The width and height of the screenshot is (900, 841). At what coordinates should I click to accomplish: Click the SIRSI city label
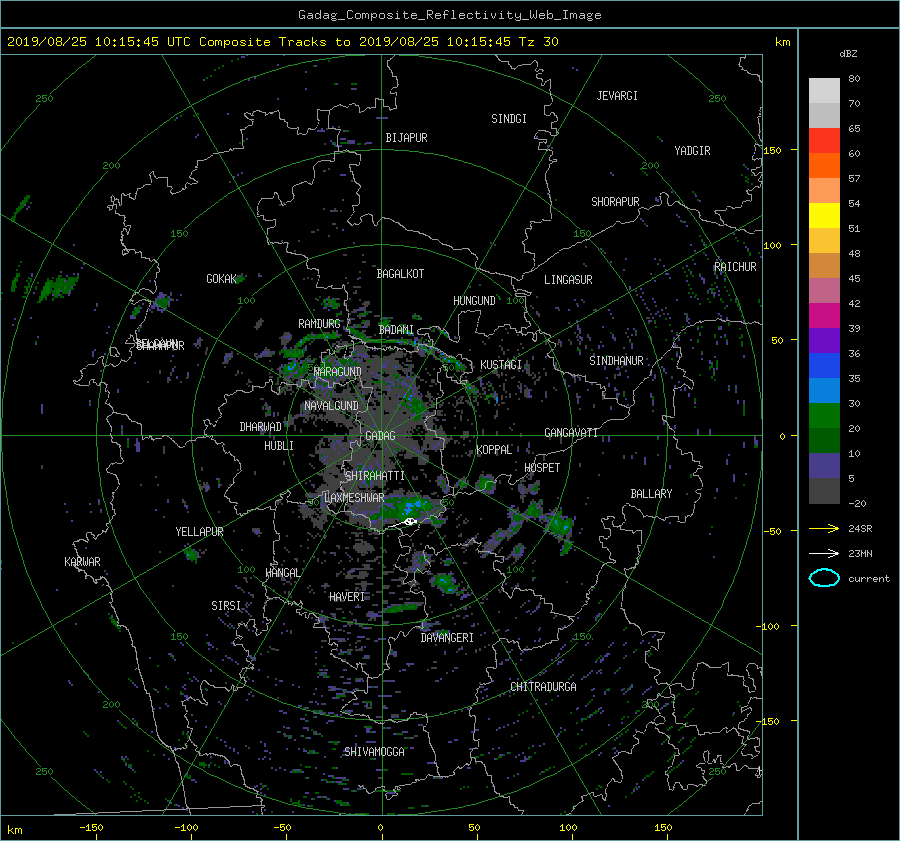pyautogui.click(x=226, y=606)
